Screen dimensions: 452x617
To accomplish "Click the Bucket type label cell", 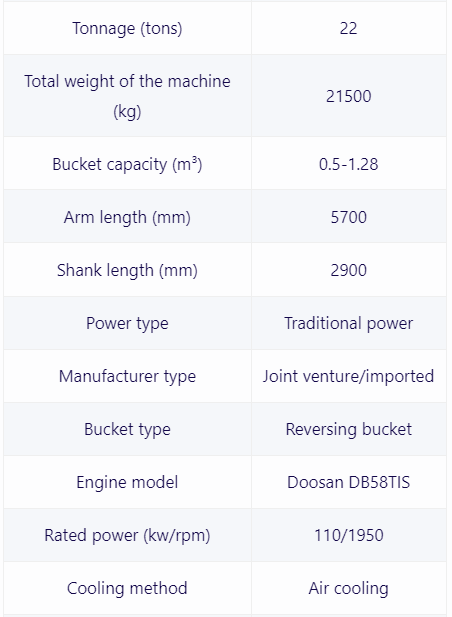I will [127, 429].
